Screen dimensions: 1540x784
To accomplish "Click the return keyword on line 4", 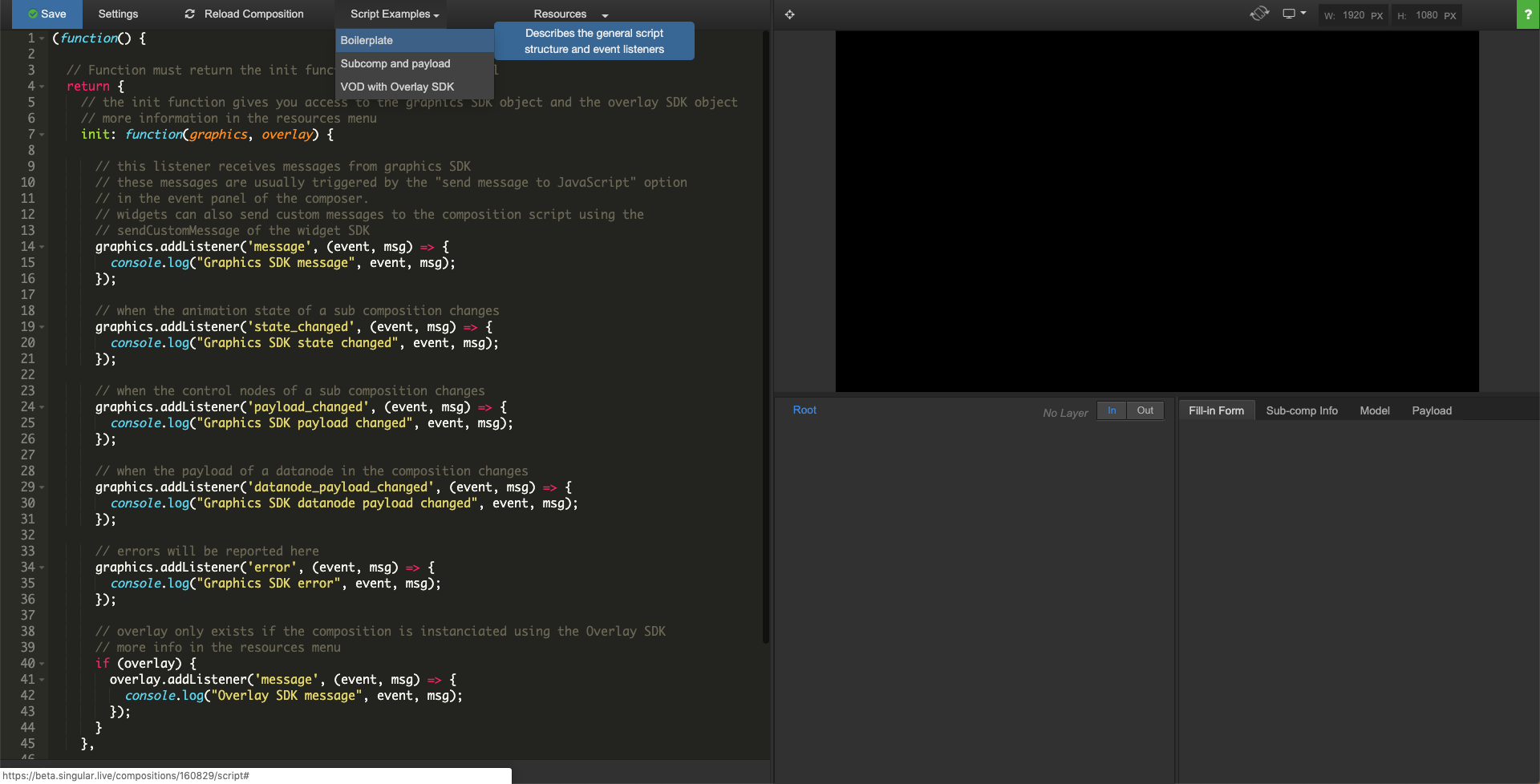I will coord(88,87).
